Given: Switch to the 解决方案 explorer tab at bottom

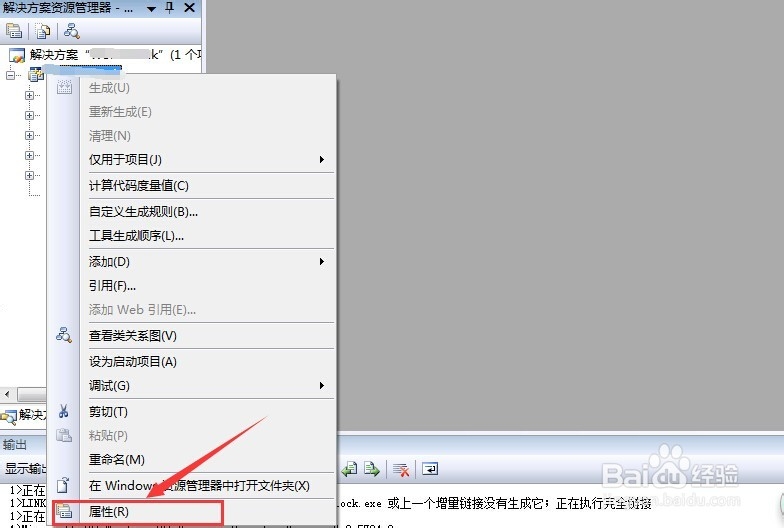Looking at the screenshot, I should click(x=24, y=415).
